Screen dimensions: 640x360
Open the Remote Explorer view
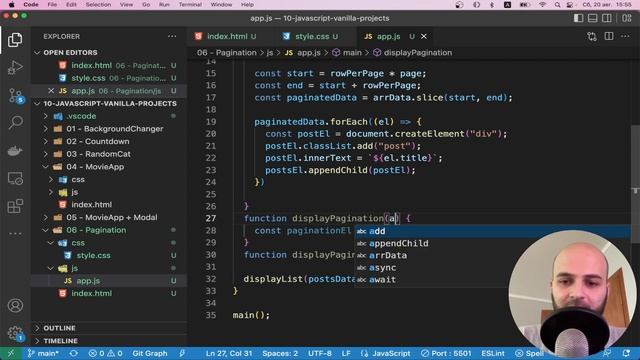point(15,178)
